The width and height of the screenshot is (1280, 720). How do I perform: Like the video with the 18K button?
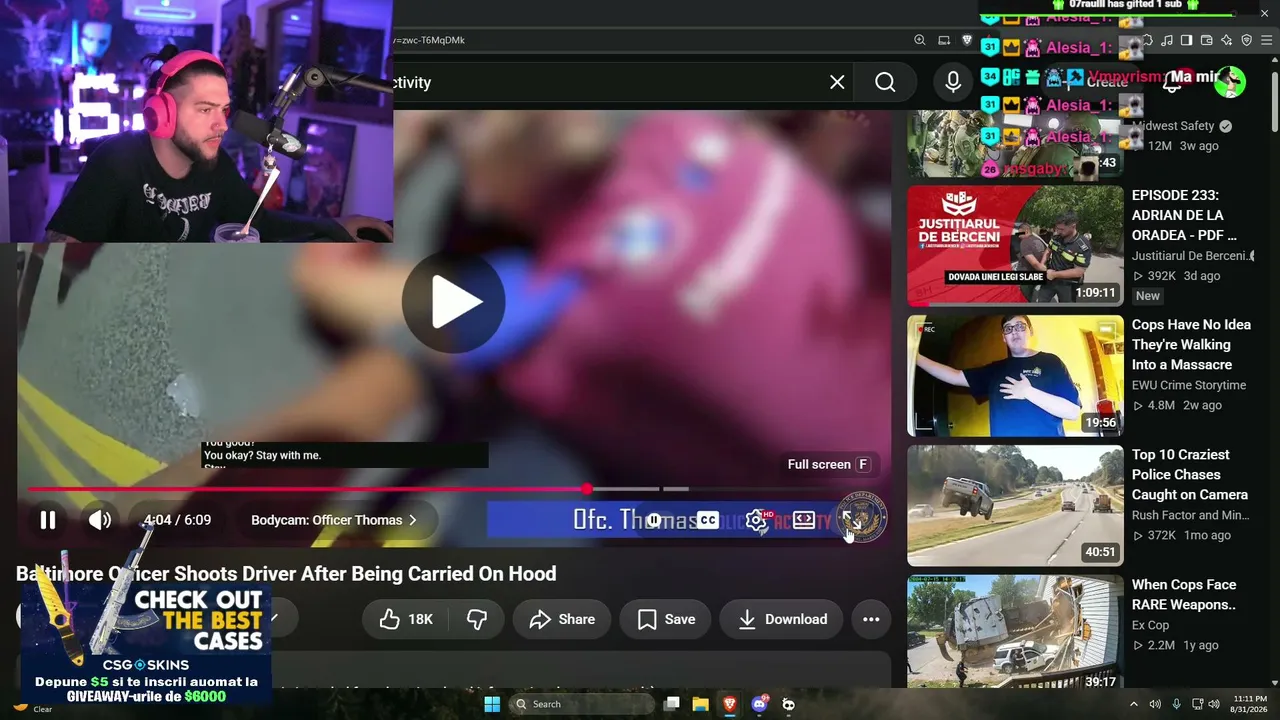tap(406, 620)
